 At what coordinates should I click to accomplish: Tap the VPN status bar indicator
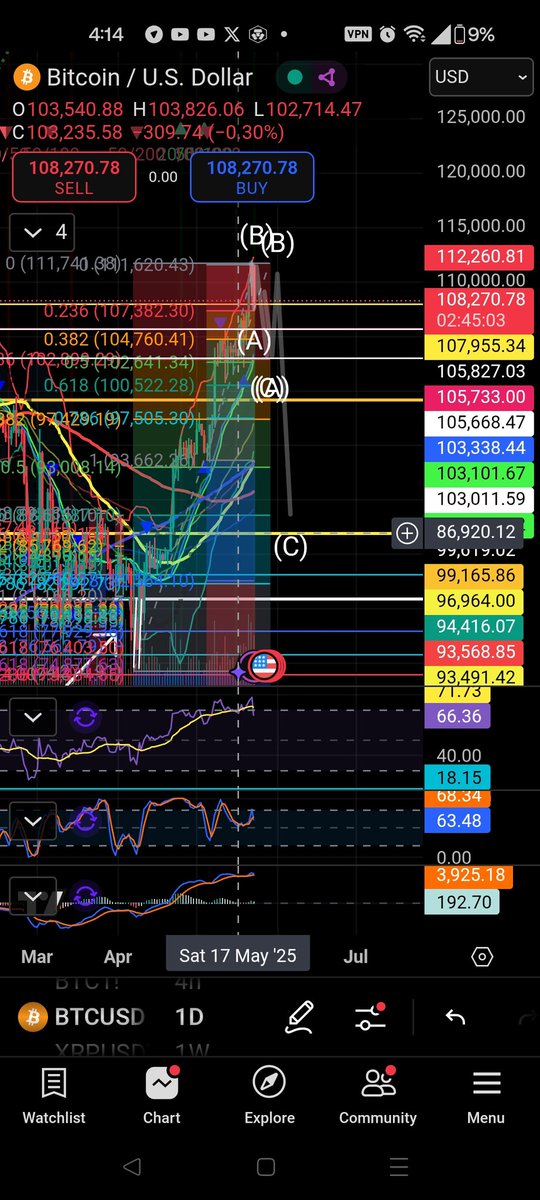[358, 34]
